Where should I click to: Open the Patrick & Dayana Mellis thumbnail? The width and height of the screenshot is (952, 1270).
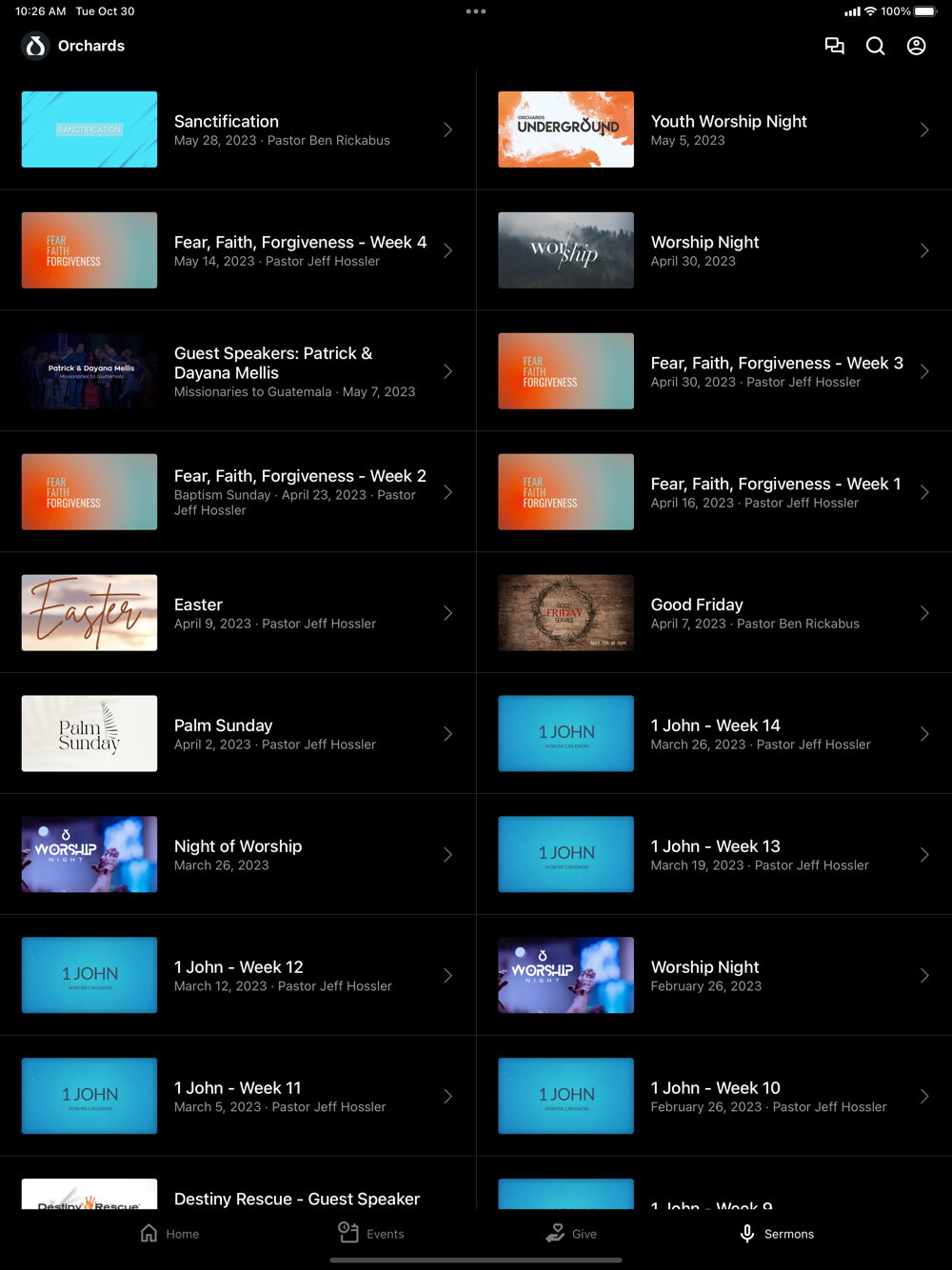click(89, 371)
